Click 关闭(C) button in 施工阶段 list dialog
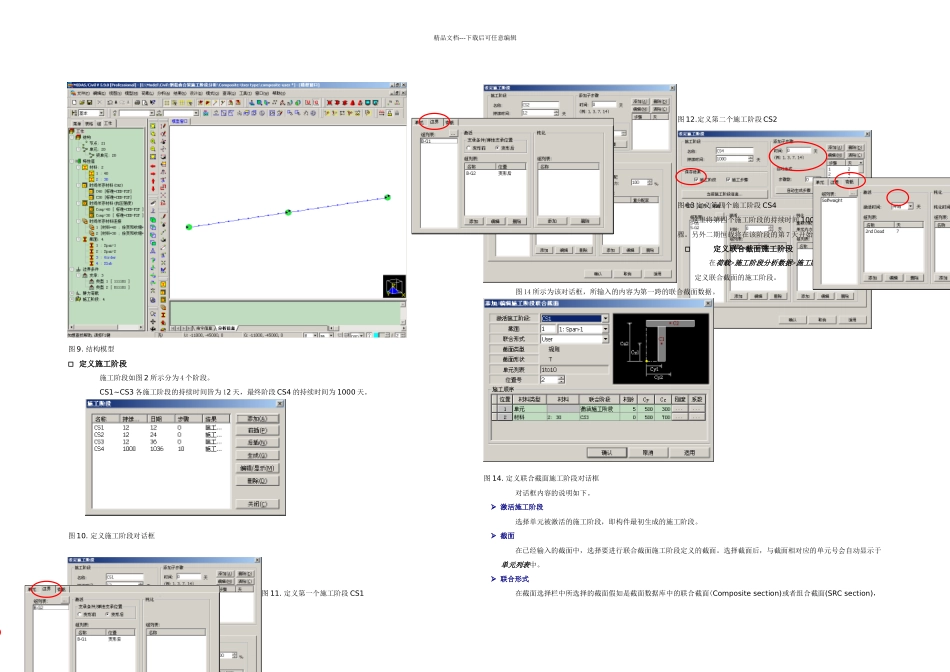950x672 pixels. click(x=257, y=504)
